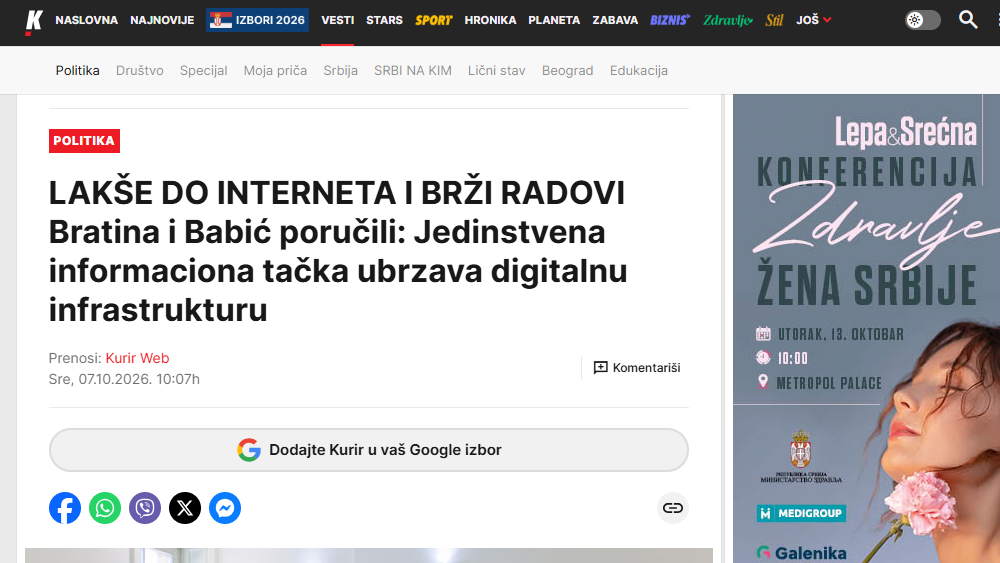The image size is (1000, 563).
Task: Open the Edukacija subcategory
Action: pos(638,70)
